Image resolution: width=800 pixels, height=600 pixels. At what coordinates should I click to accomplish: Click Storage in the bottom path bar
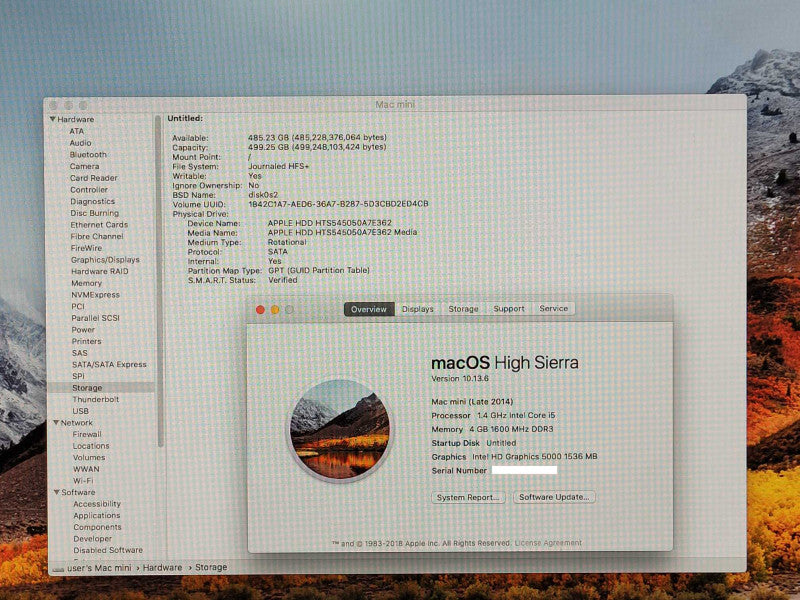point(211,567)
